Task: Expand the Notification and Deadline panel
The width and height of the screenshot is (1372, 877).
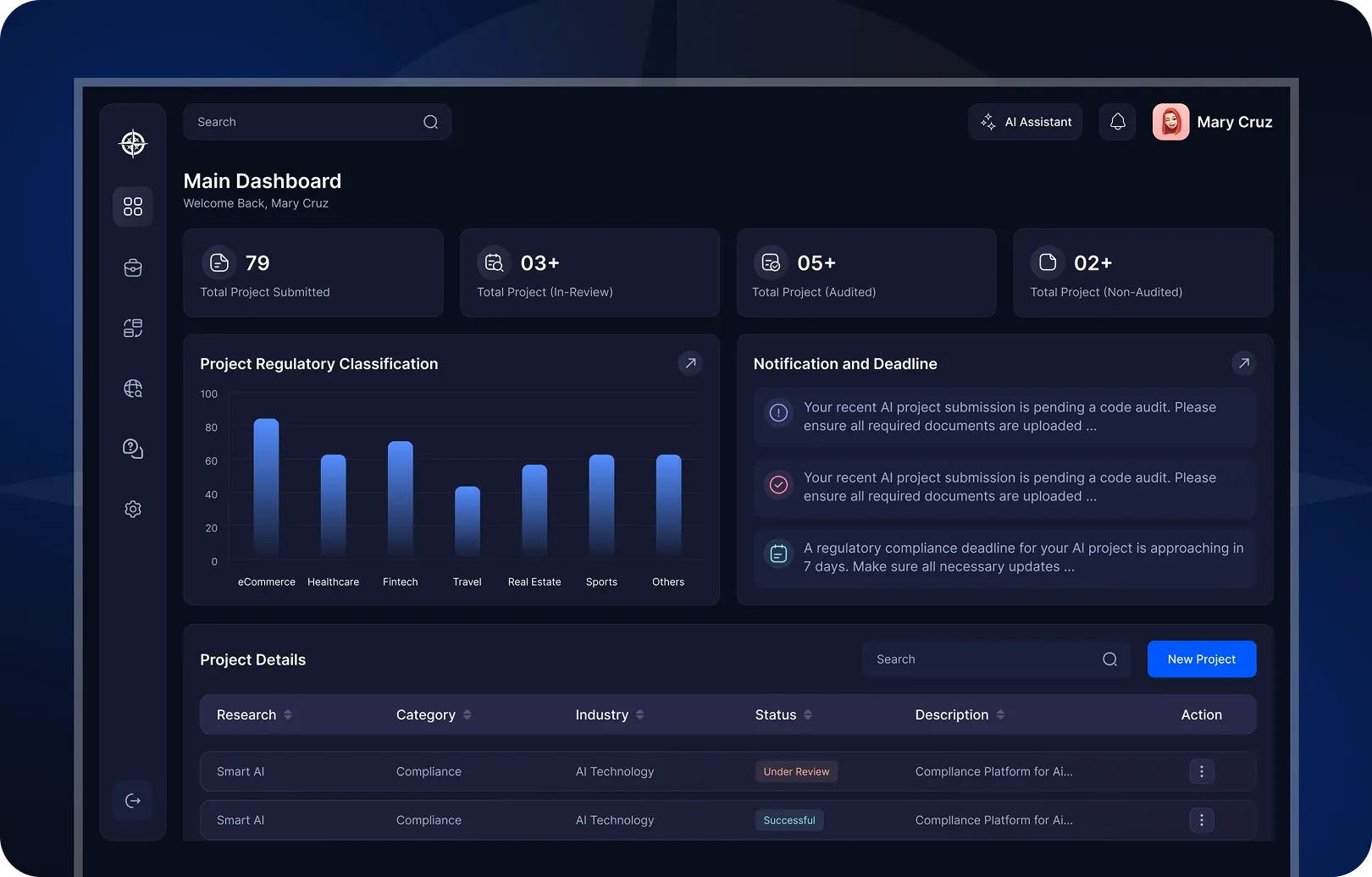Action: click(x=1243, y=363)
